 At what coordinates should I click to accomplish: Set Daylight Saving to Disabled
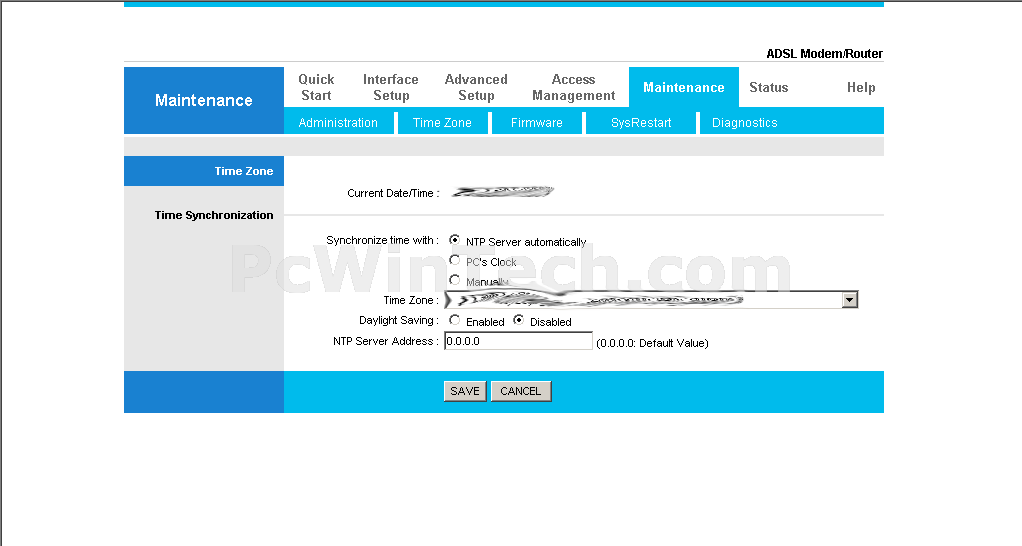[518, 320]
